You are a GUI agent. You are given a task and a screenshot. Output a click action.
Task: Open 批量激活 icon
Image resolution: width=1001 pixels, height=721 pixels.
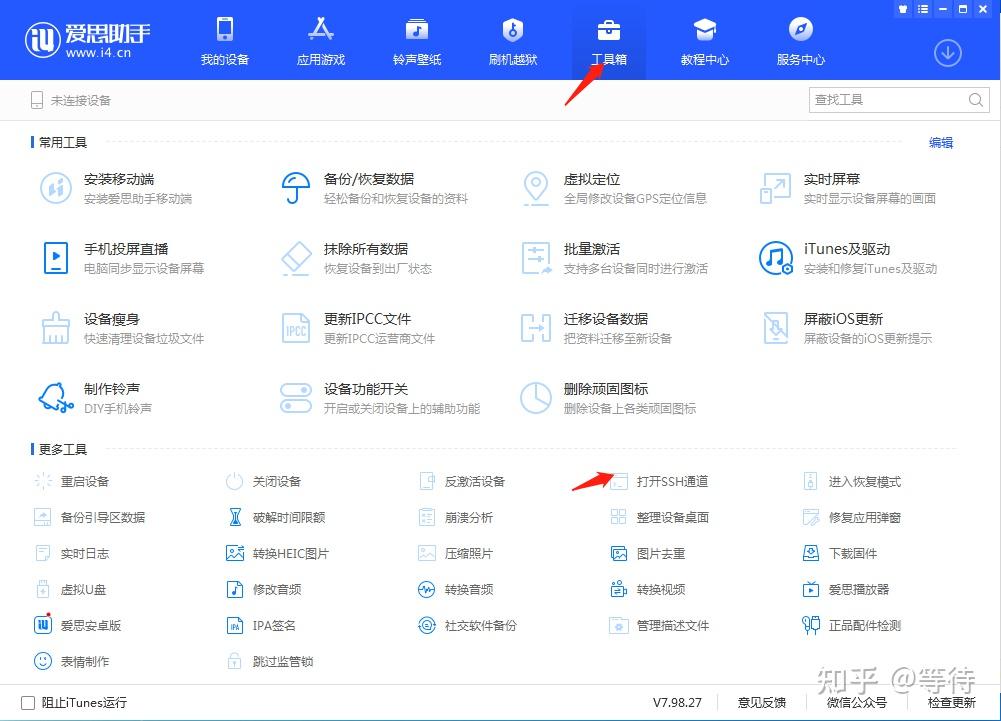[536, 258]
